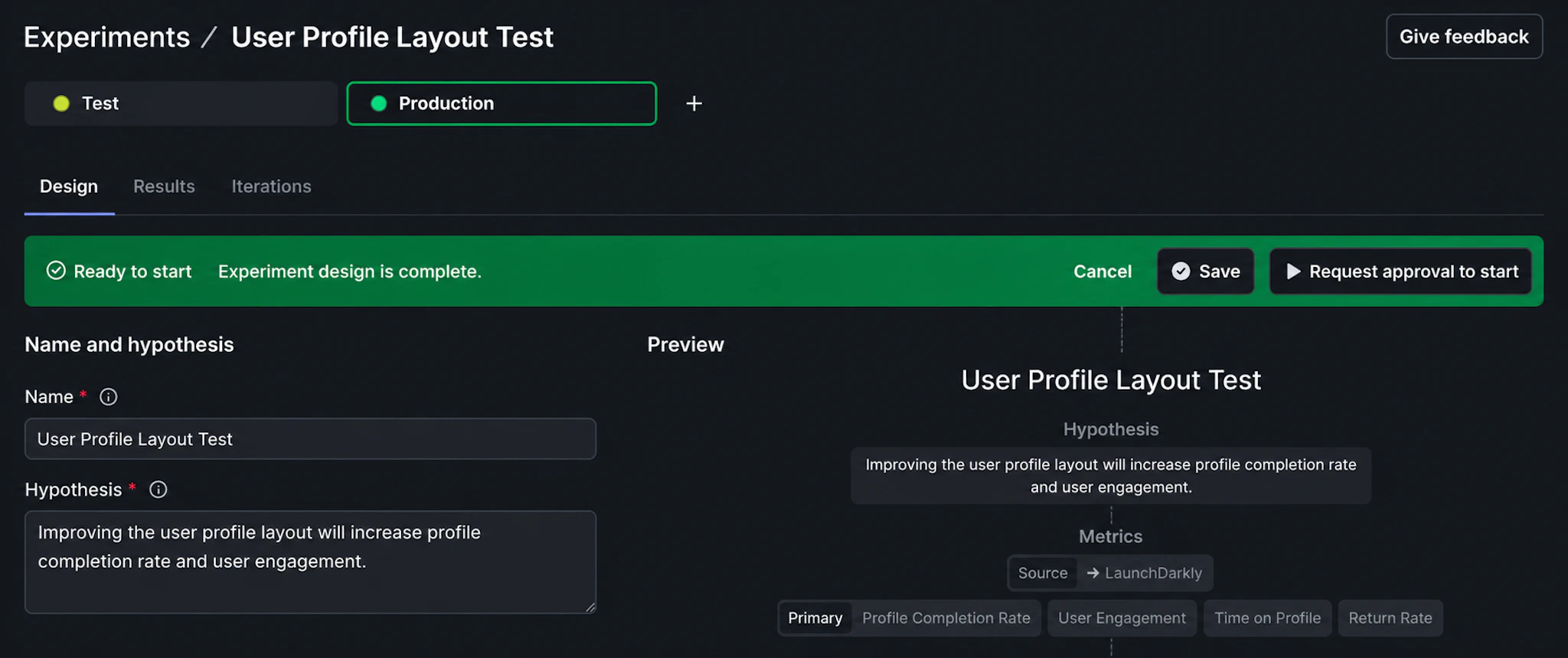The width and height of the screenshot is (1568, 658).
Task: Select the Time on Profile metric
Action: 1267,618
